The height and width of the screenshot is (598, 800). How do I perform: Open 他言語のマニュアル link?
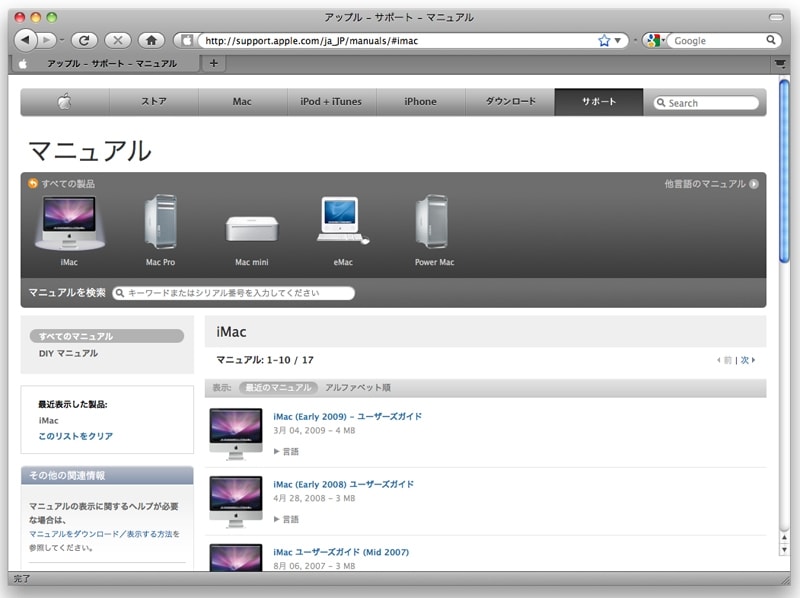[711, 184]
